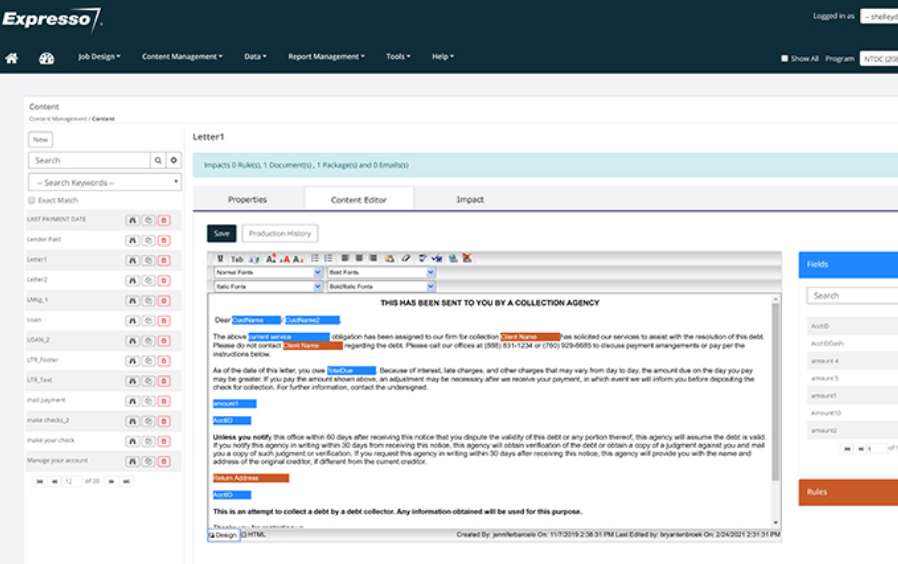Open the Help menu

(x=443, y=57)
